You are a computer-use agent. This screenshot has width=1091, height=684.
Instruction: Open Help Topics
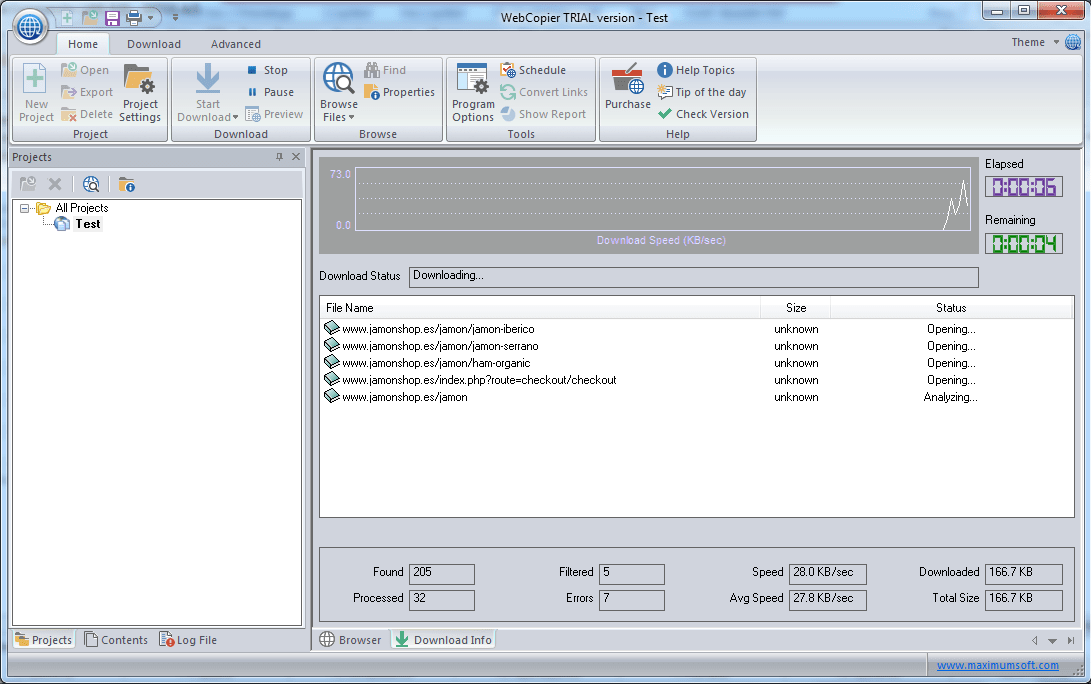click(x=696, y=70)
